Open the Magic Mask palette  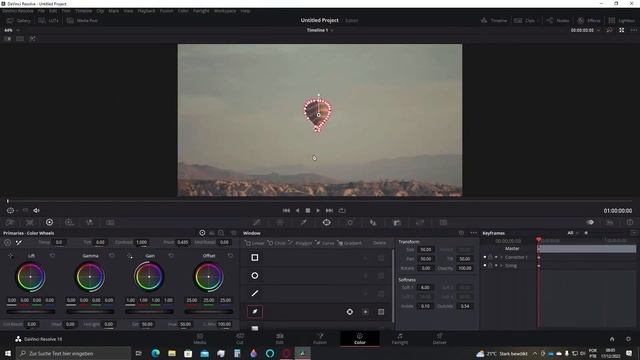pos(373,222)
